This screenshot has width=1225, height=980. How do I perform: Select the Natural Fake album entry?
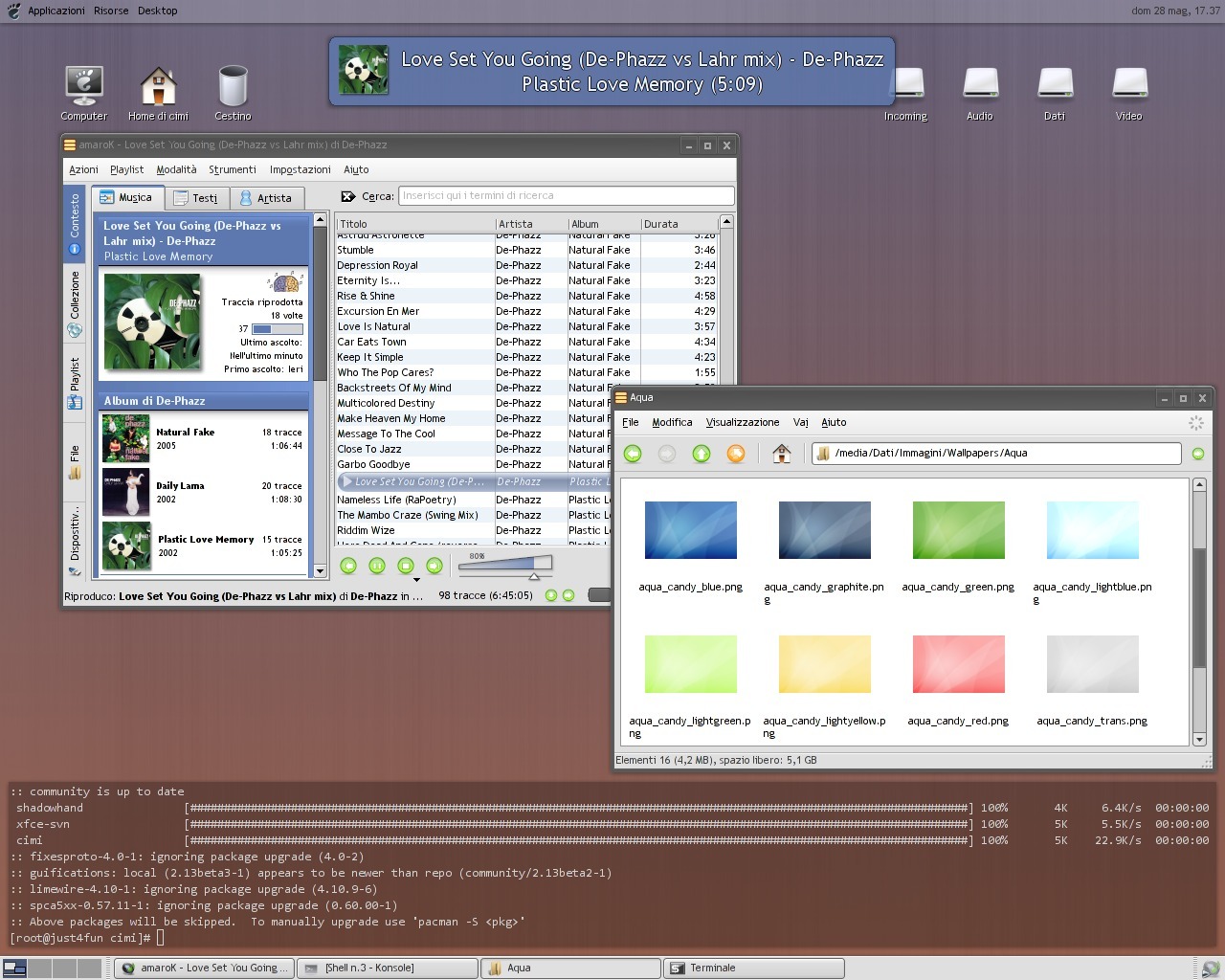tap(204, 438)
